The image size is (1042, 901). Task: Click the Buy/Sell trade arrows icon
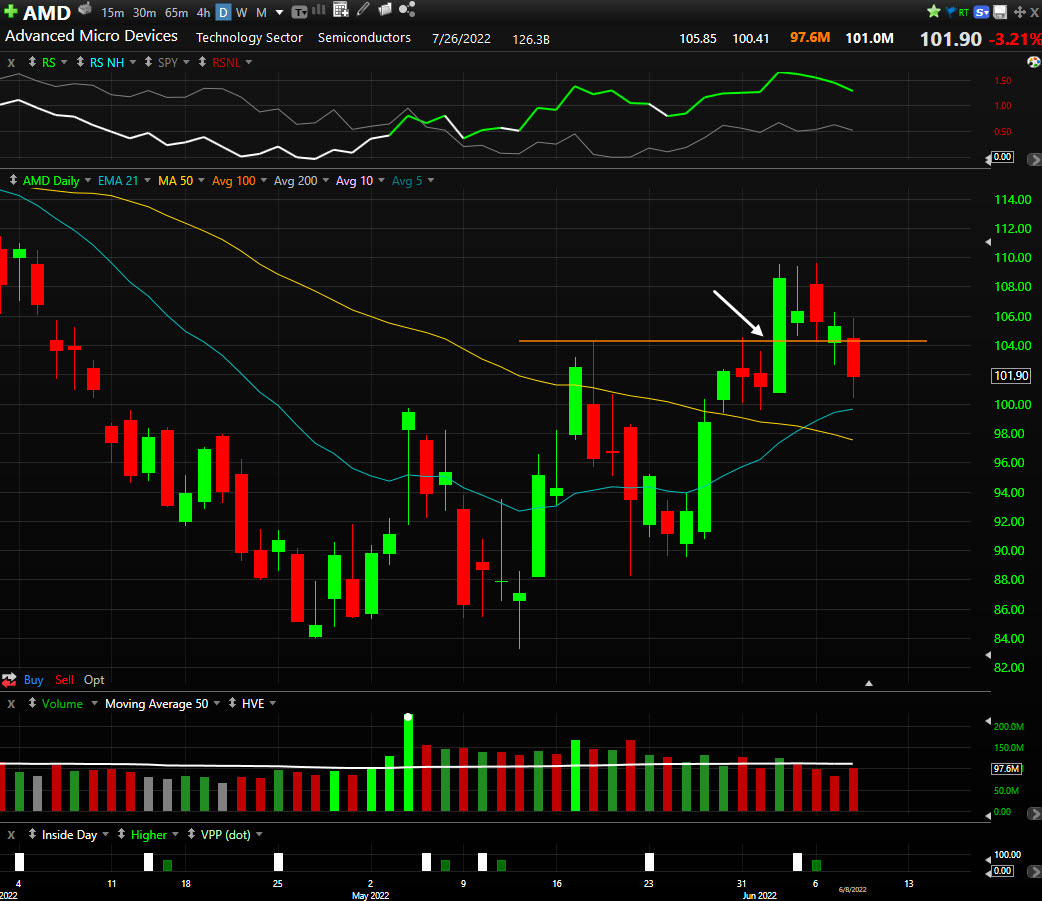(x=9, y=680)
